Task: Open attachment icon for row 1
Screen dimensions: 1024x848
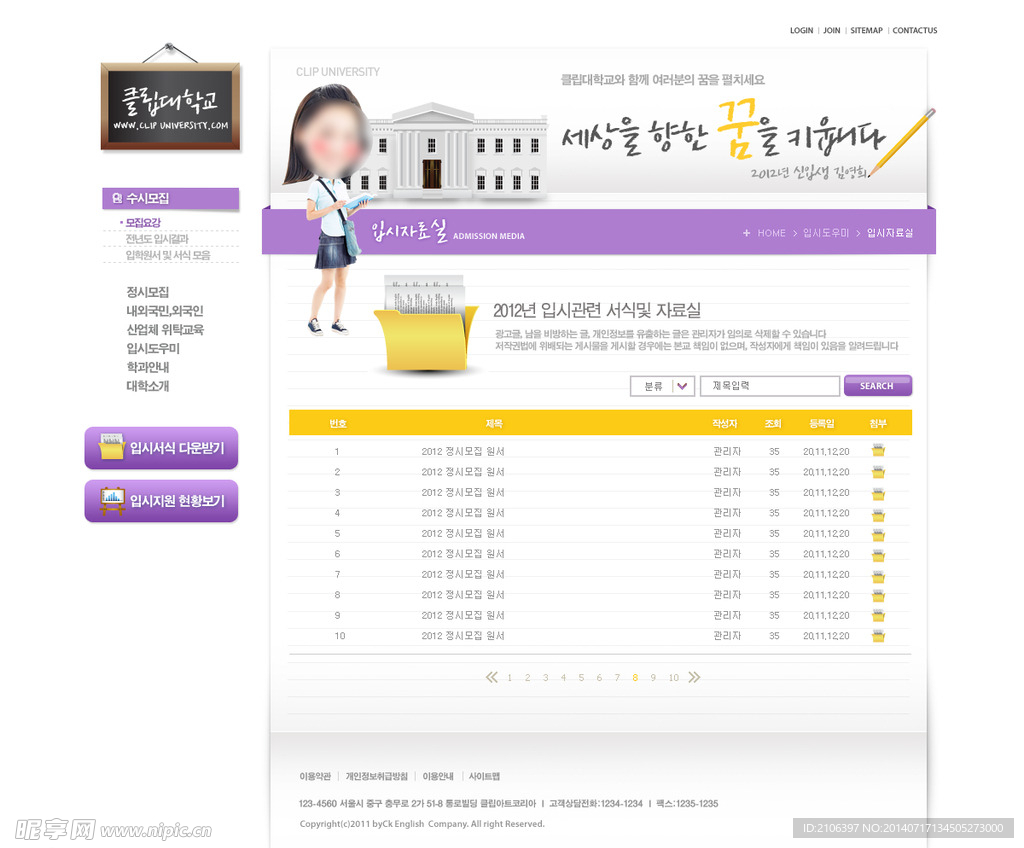Action: click(x=878, y=451)
